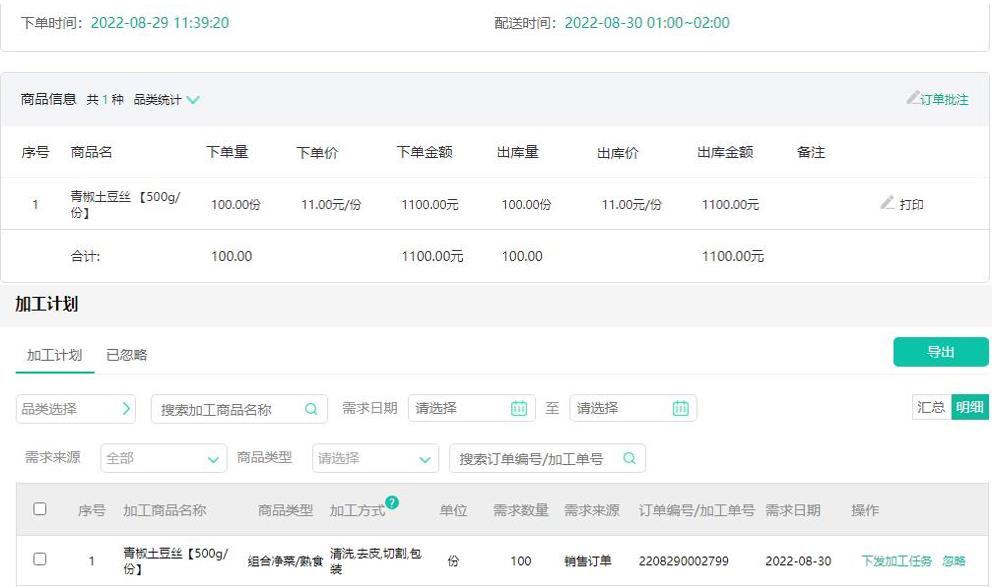Viewport: 992px width, 587px height.
Task: Click the green 导出 export button
Action: click(x=939, y=351)
